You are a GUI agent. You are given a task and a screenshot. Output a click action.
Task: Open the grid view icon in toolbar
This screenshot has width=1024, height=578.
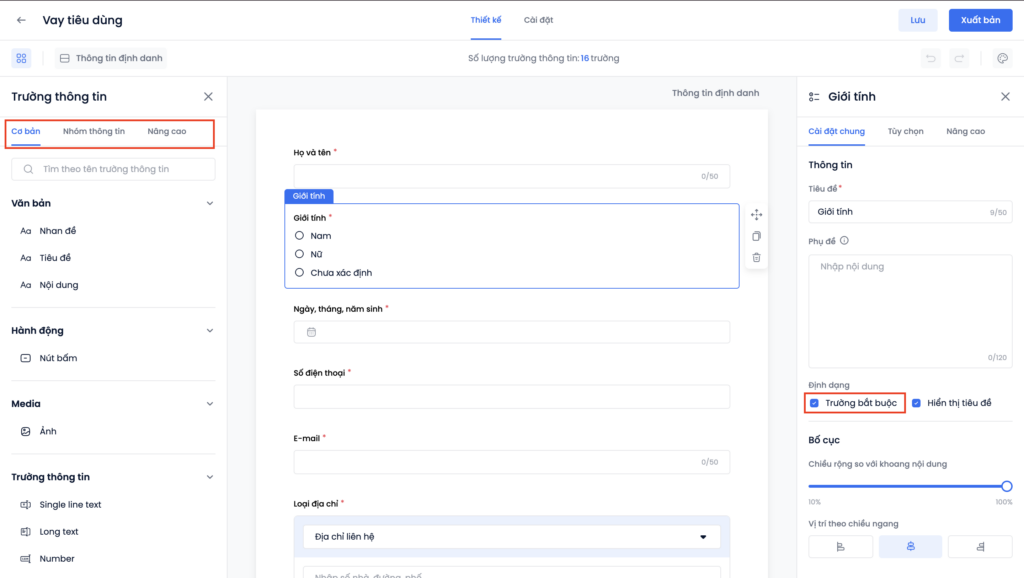click(x=21, y=58)
